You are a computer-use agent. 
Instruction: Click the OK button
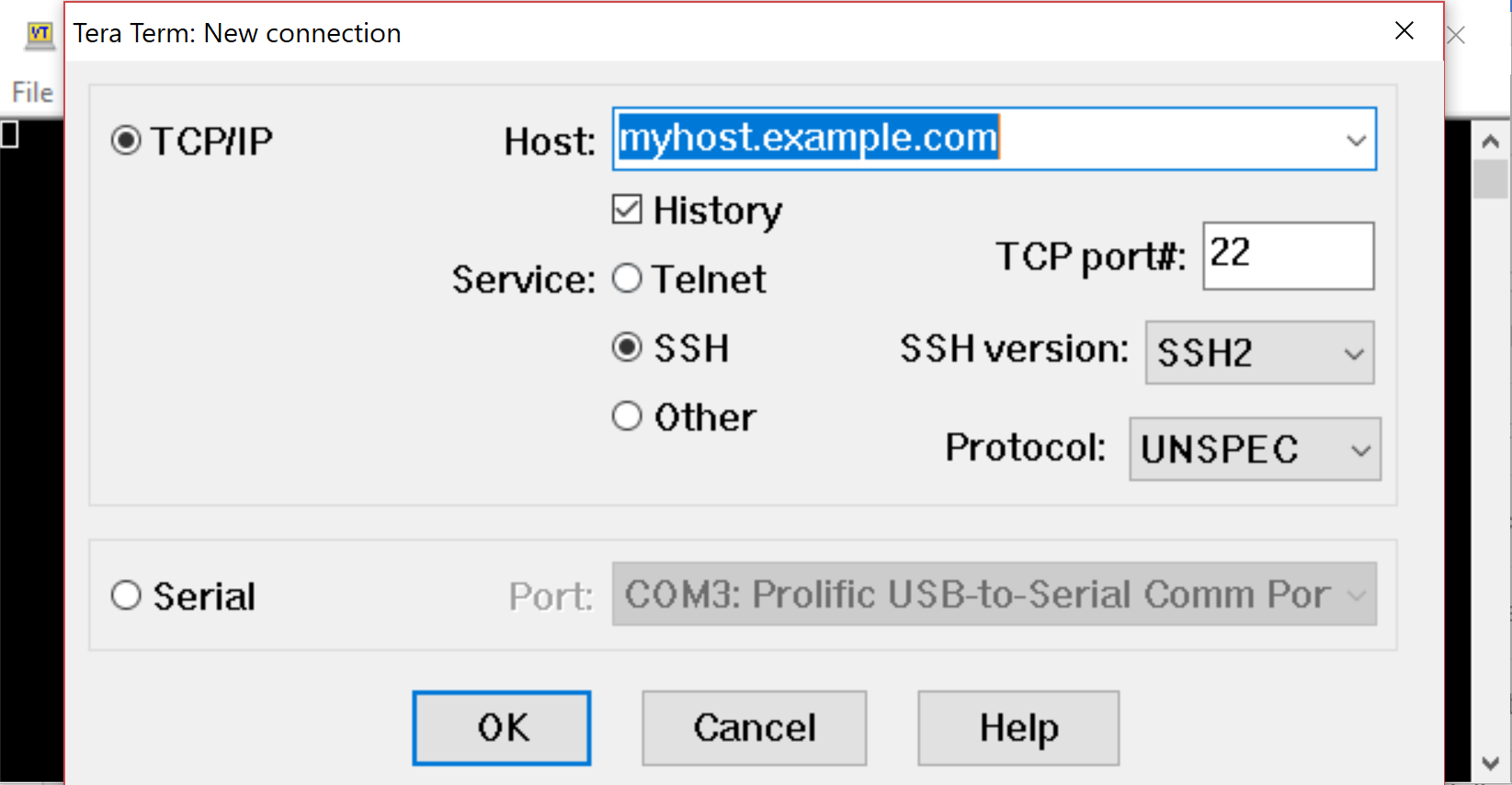pos(502,728)
